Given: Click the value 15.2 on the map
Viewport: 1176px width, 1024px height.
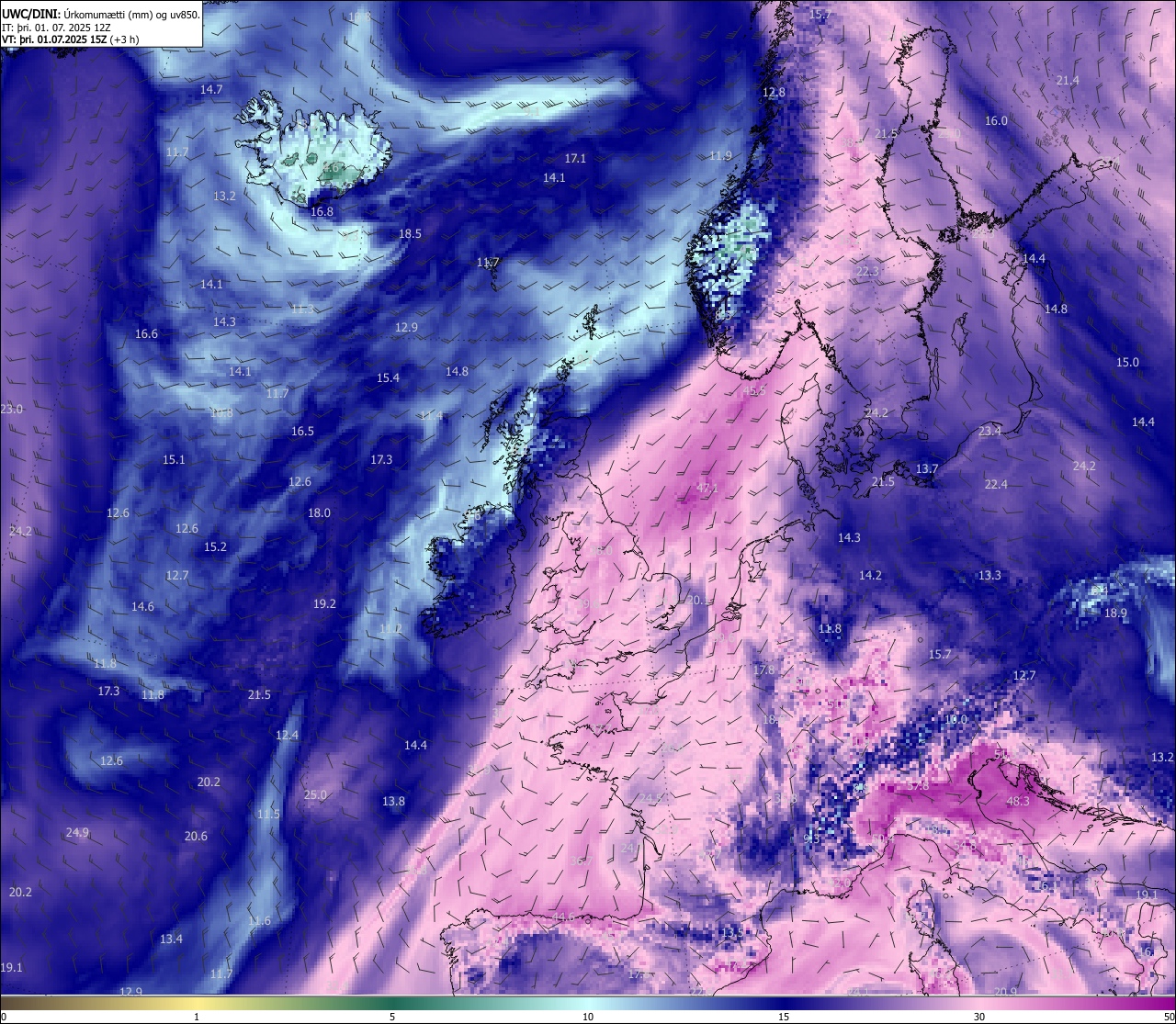Looking at the screenshot, I should point(215,547).
